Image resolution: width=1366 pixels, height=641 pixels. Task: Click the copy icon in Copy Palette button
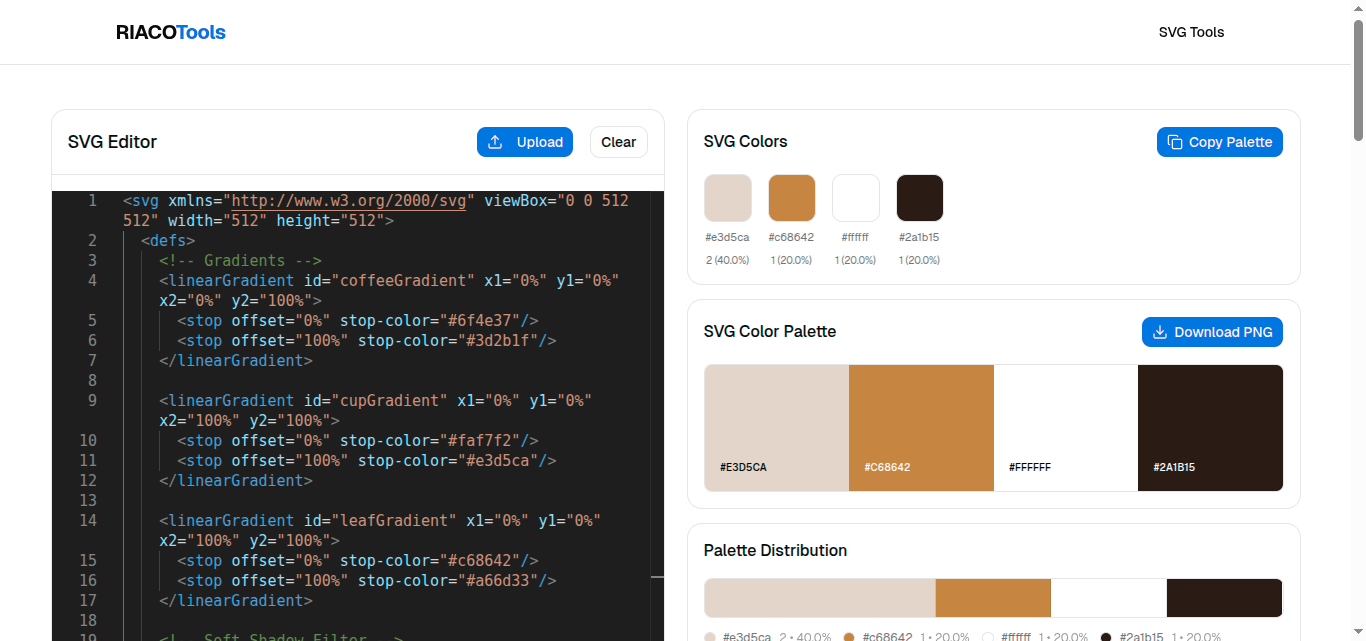coord(1175,142)
